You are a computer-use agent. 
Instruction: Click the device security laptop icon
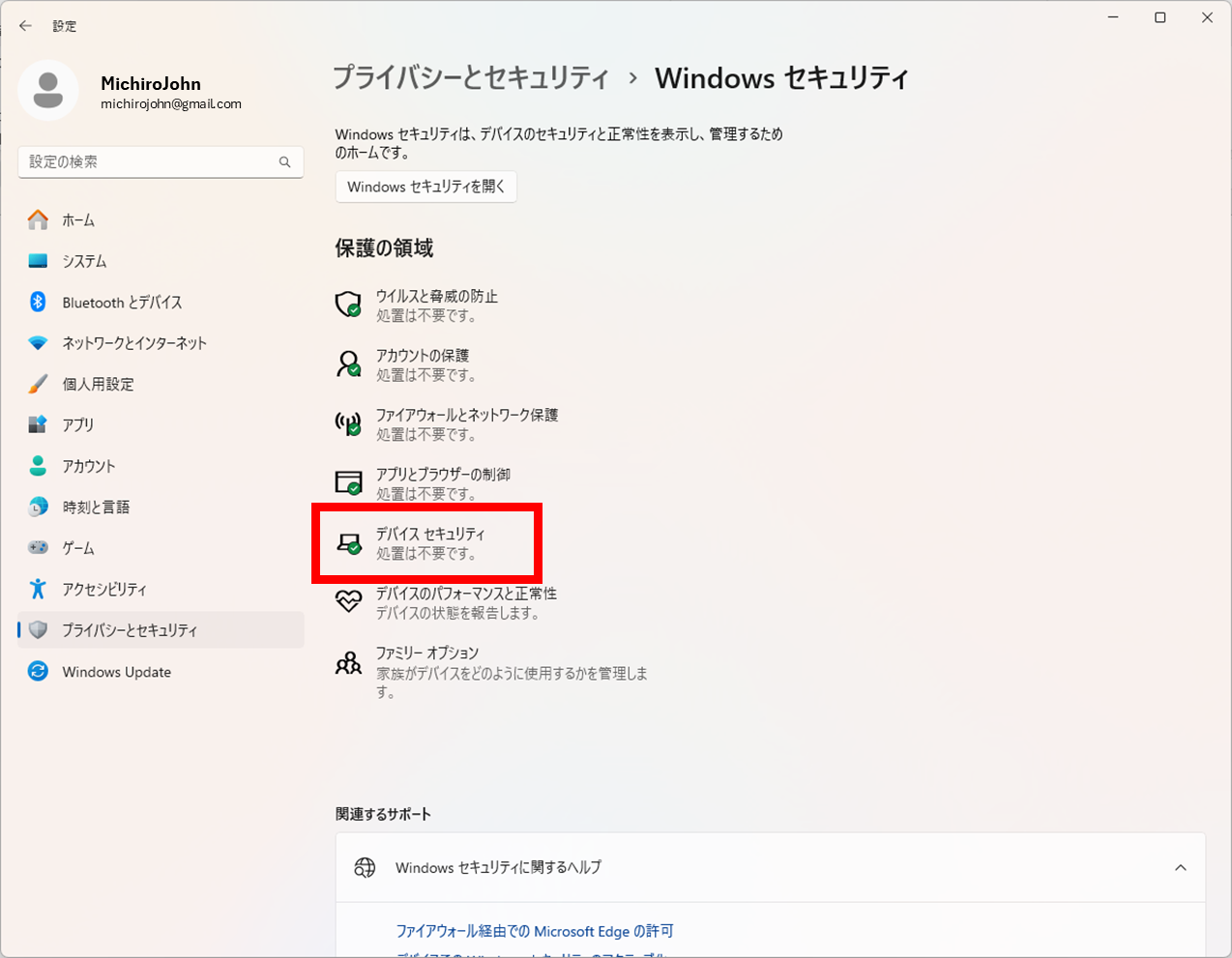(x=348, y=542)
